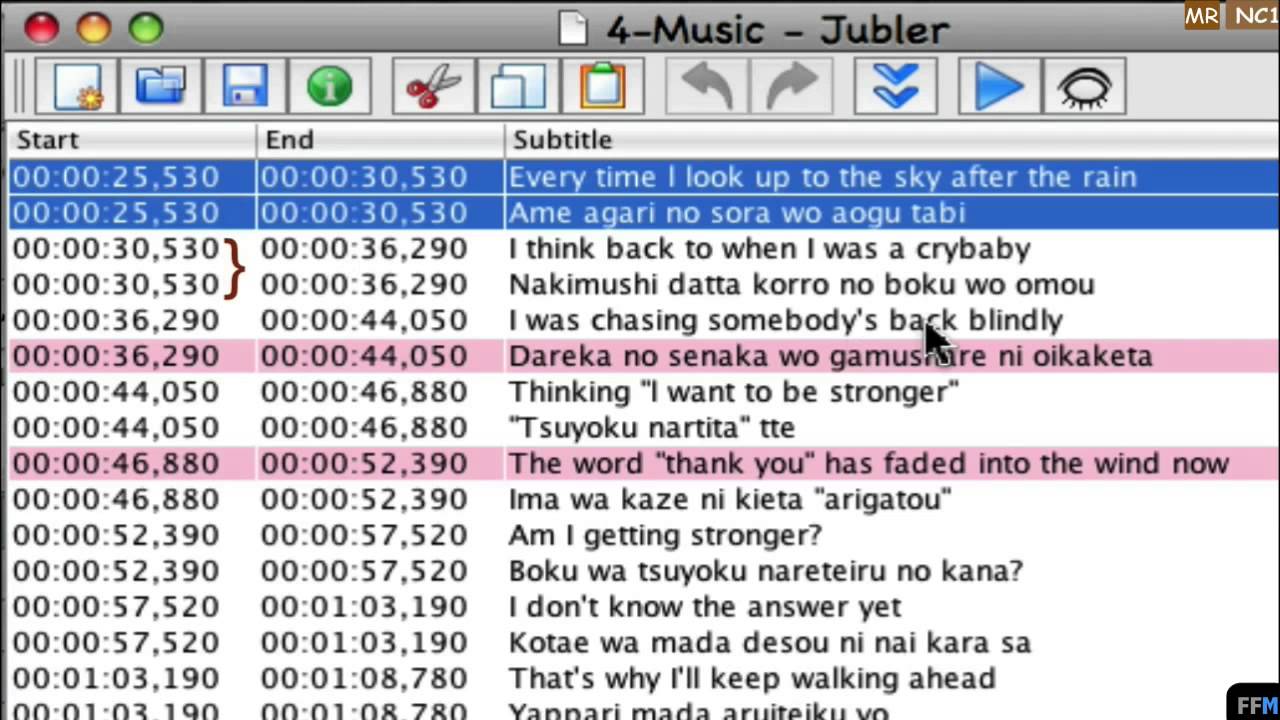
Task: Click the End column header
Action: (380, 140)
